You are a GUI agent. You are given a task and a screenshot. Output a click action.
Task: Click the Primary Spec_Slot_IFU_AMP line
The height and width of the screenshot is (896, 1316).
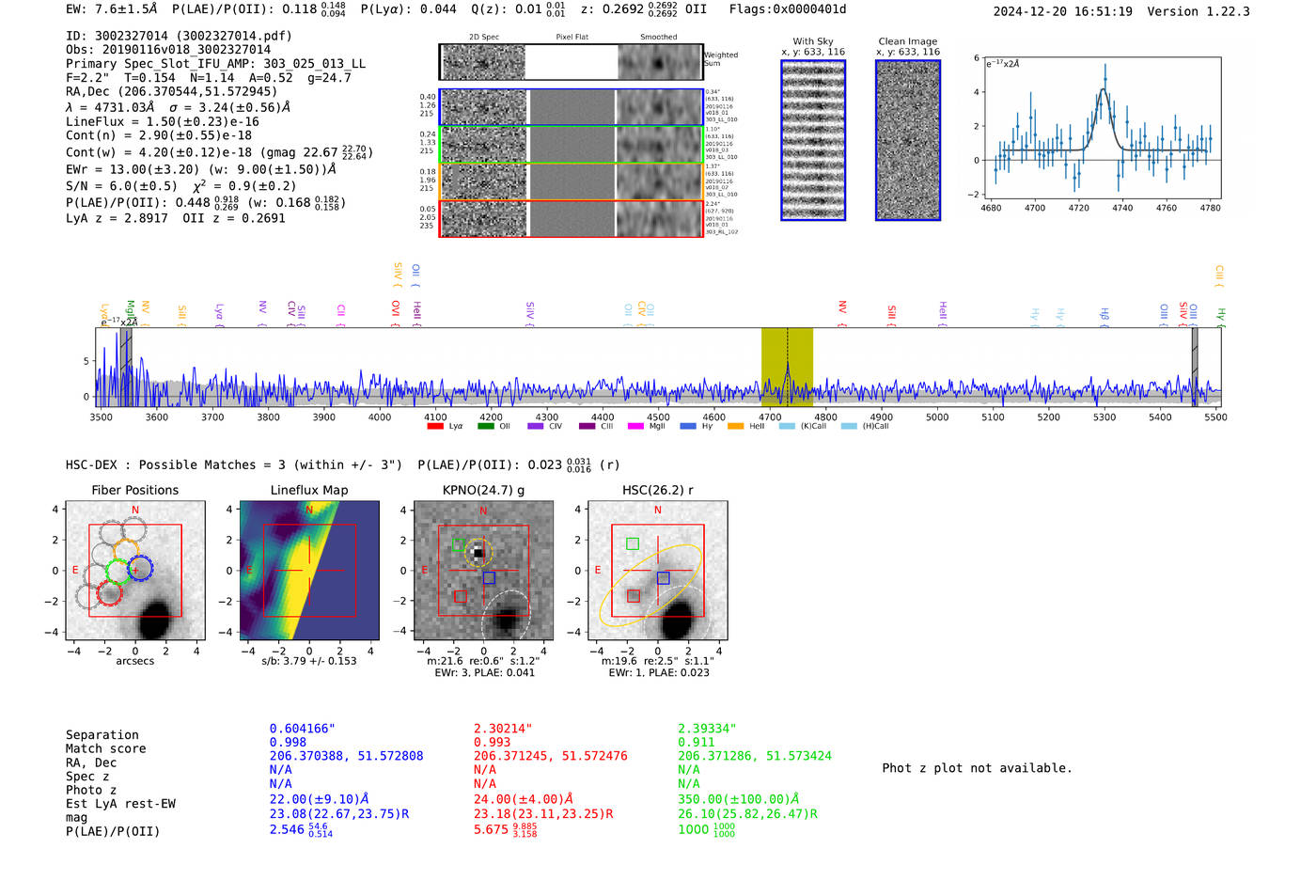(x=215, y=64)
